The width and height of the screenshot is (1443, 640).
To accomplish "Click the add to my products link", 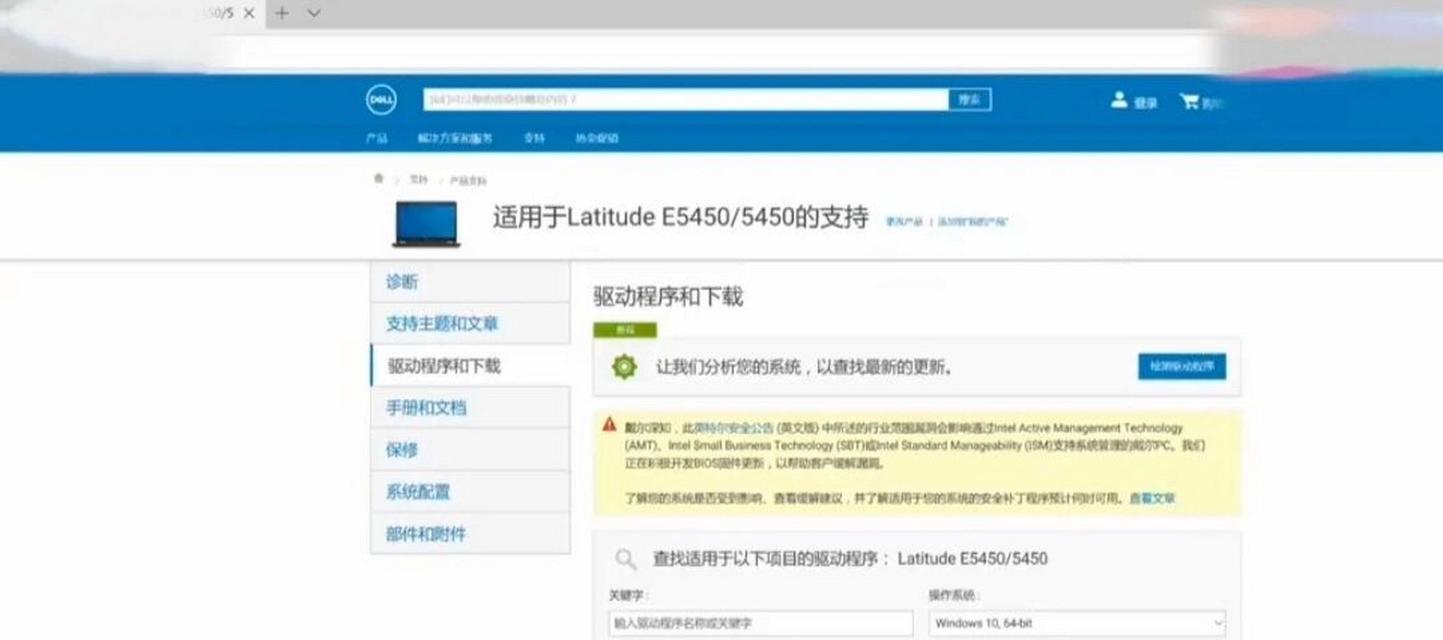I will (973, 222).
